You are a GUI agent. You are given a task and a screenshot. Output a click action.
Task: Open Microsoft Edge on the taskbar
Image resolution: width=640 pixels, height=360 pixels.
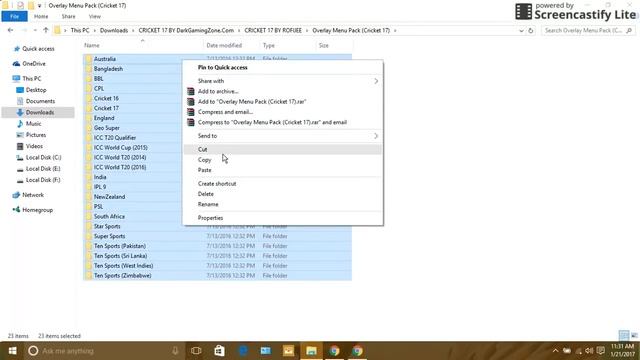242,351
